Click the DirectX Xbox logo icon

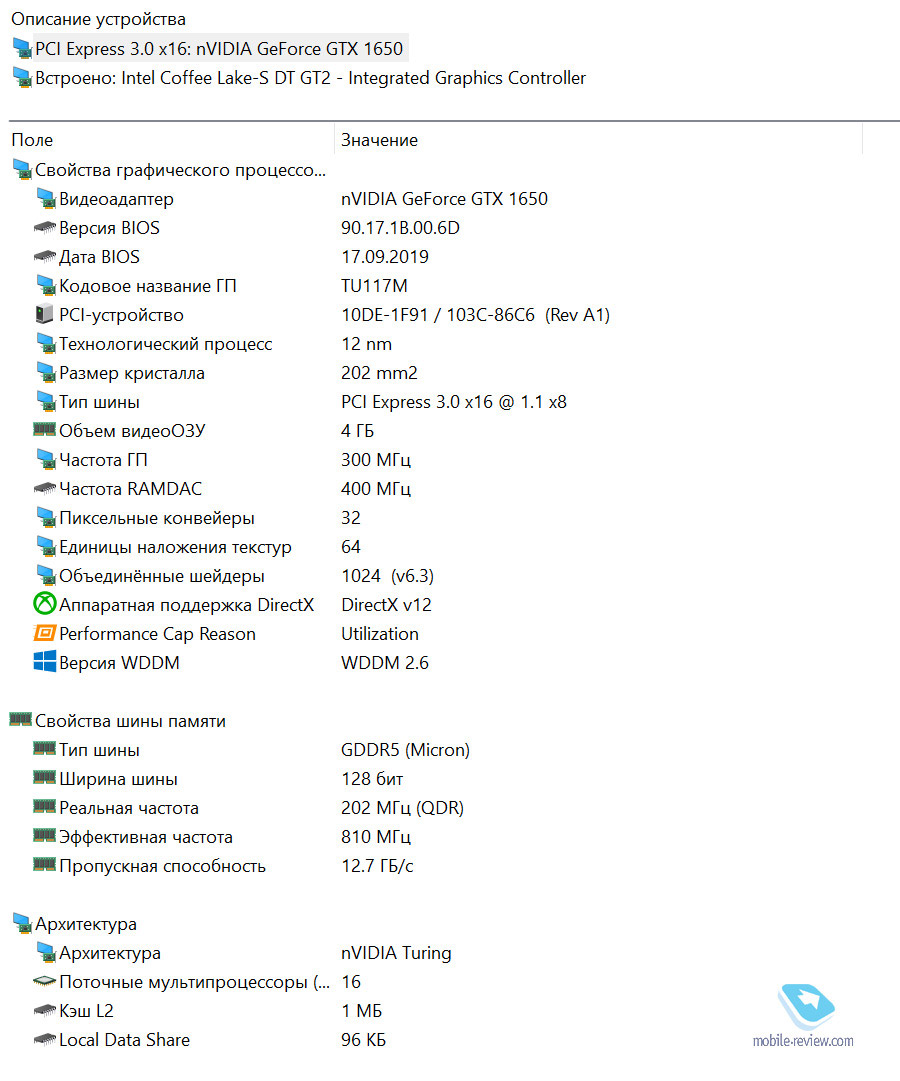point(45,604)
